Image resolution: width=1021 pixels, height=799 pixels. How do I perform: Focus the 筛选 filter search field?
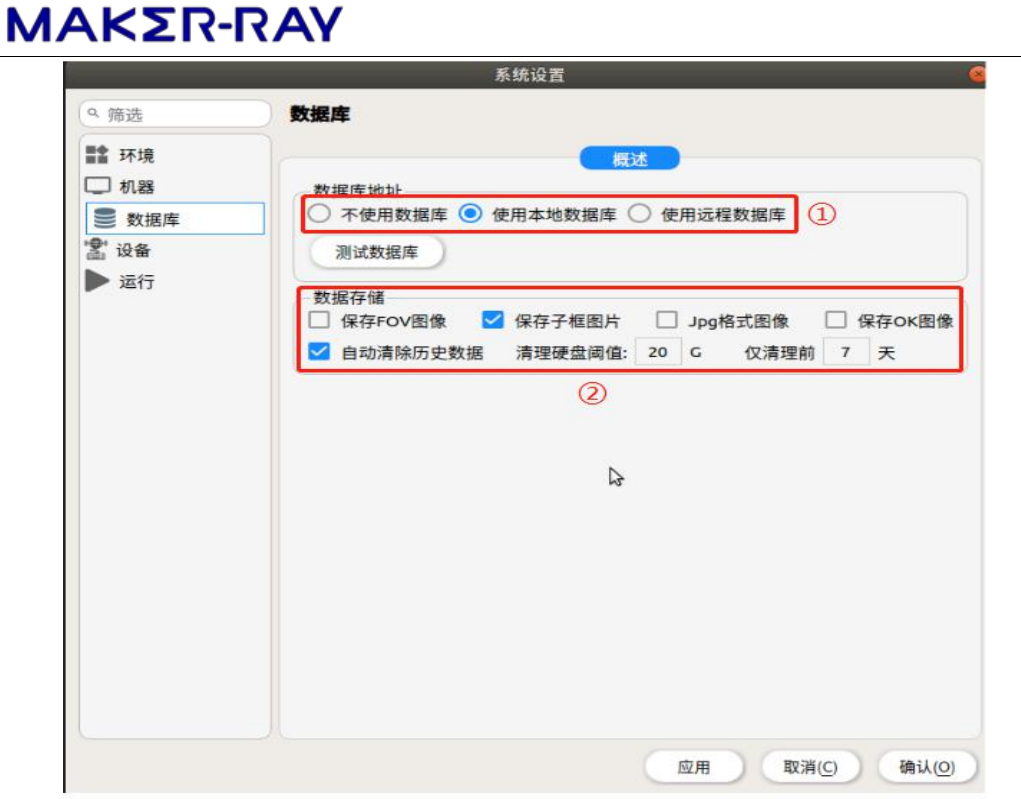coord(175,114)
